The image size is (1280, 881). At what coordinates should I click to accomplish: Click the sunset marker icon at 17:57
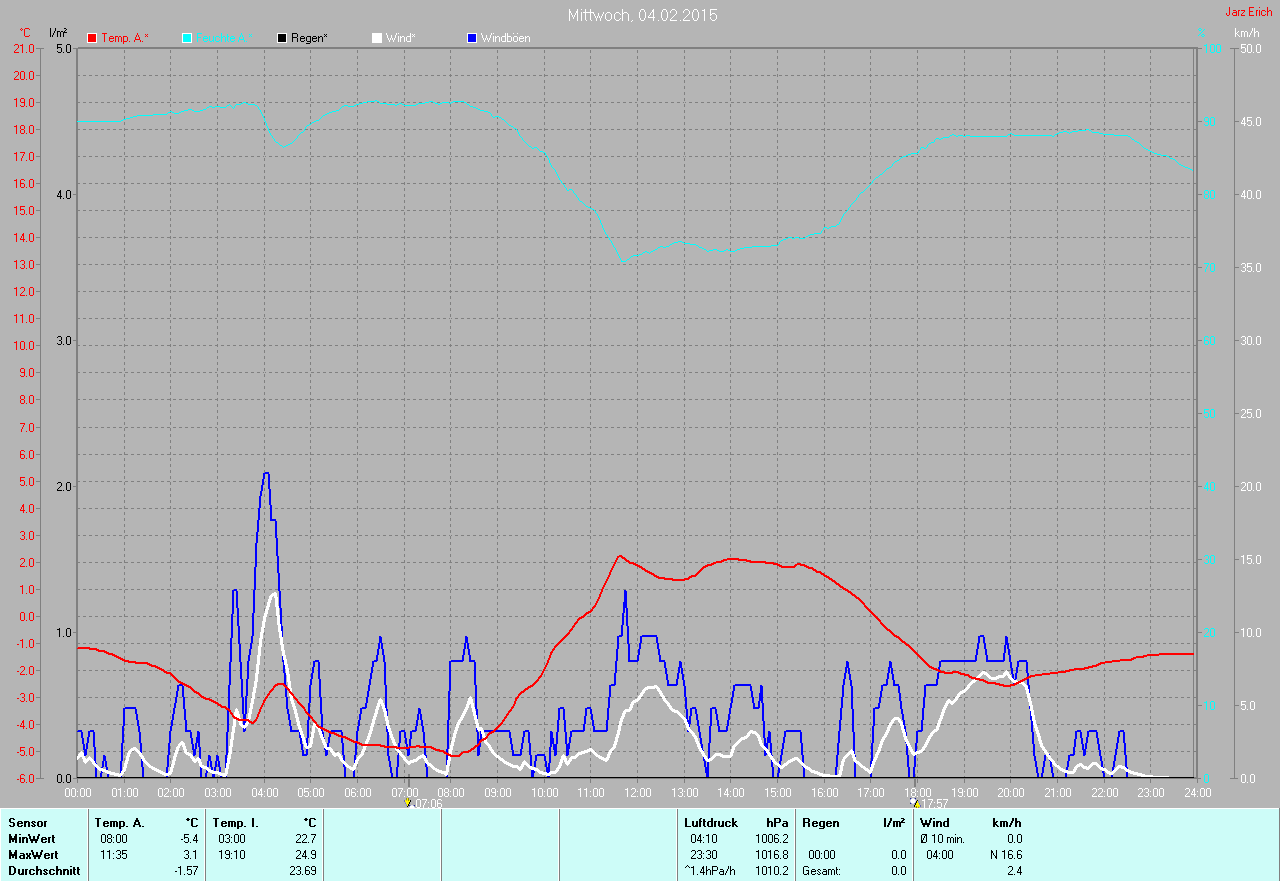915,802
